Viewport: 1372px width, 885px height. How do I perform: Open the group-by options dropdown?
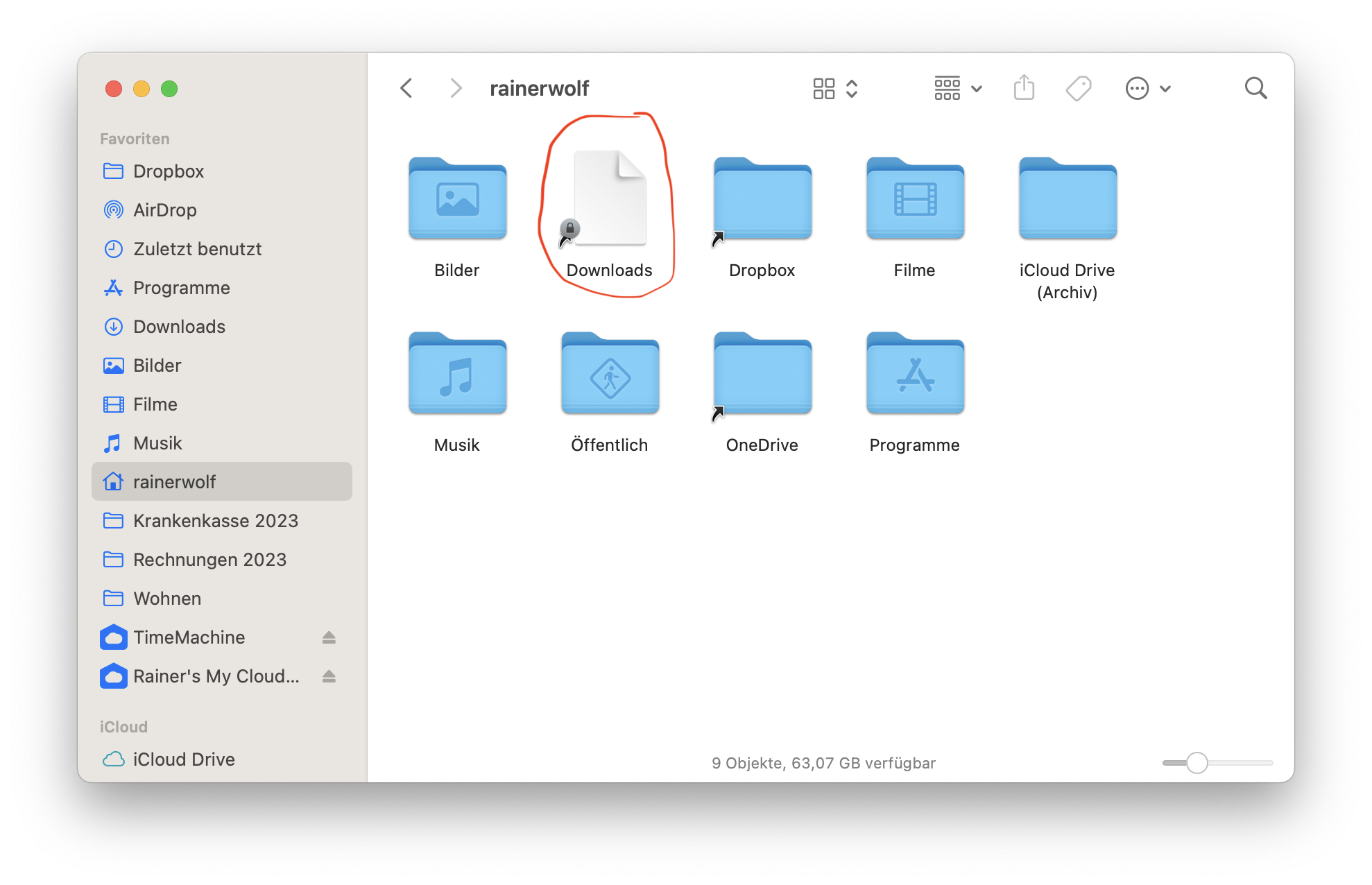[x=958, y=88]
